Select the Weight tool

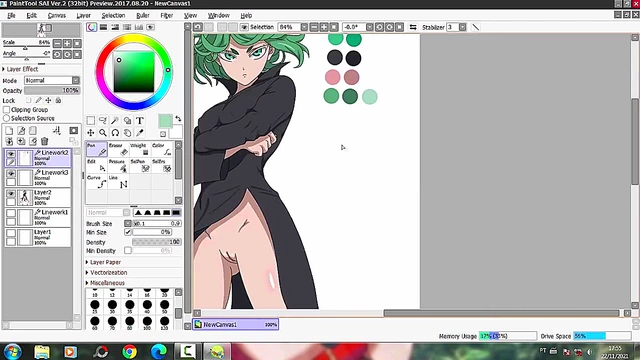[x=140, y=149]
